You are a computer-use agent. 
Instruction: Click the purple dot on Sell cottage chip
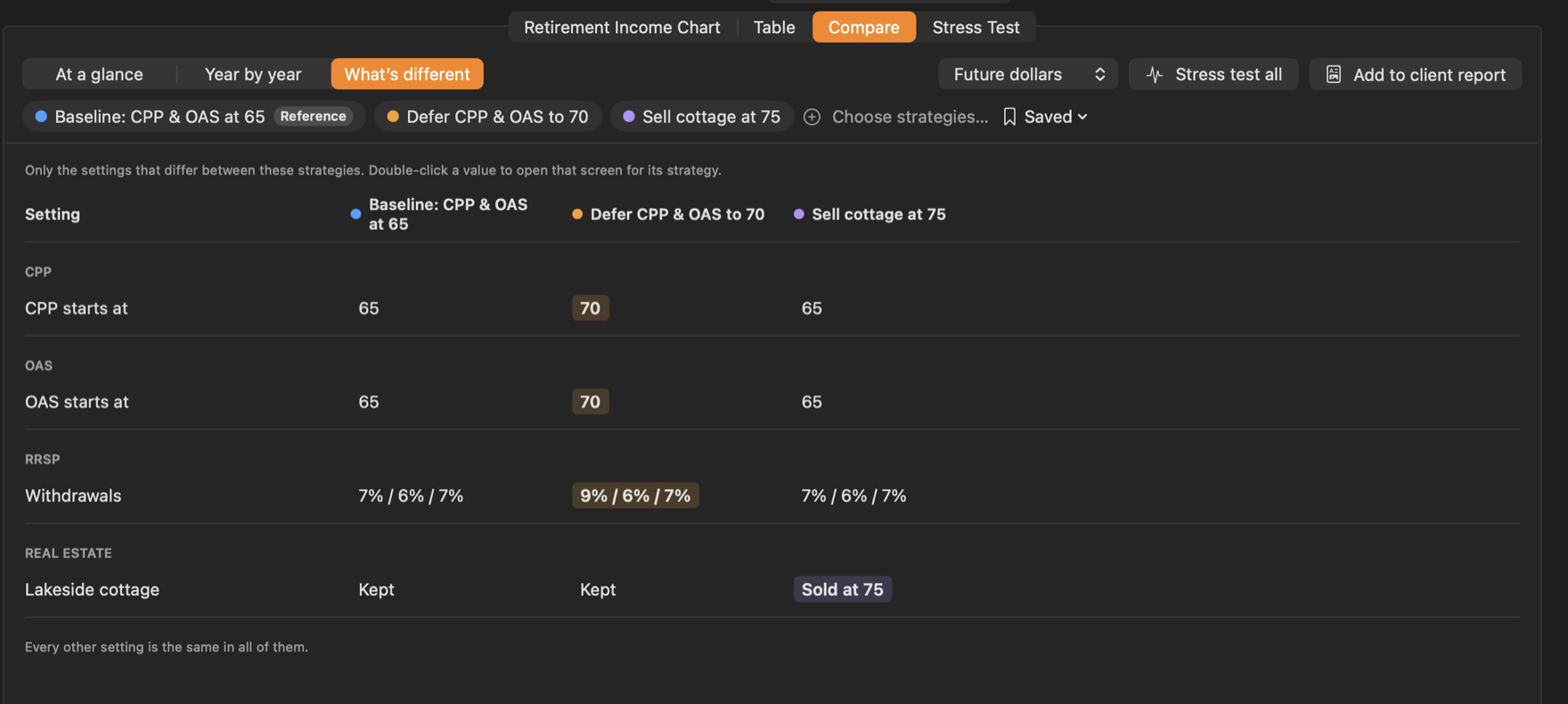click(629, 117)
